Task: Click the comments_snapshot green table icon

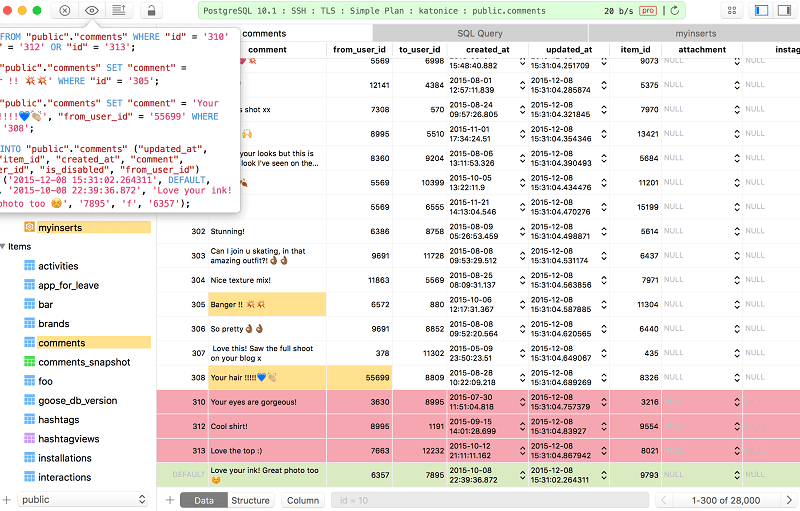Action: tap(29, 362)
